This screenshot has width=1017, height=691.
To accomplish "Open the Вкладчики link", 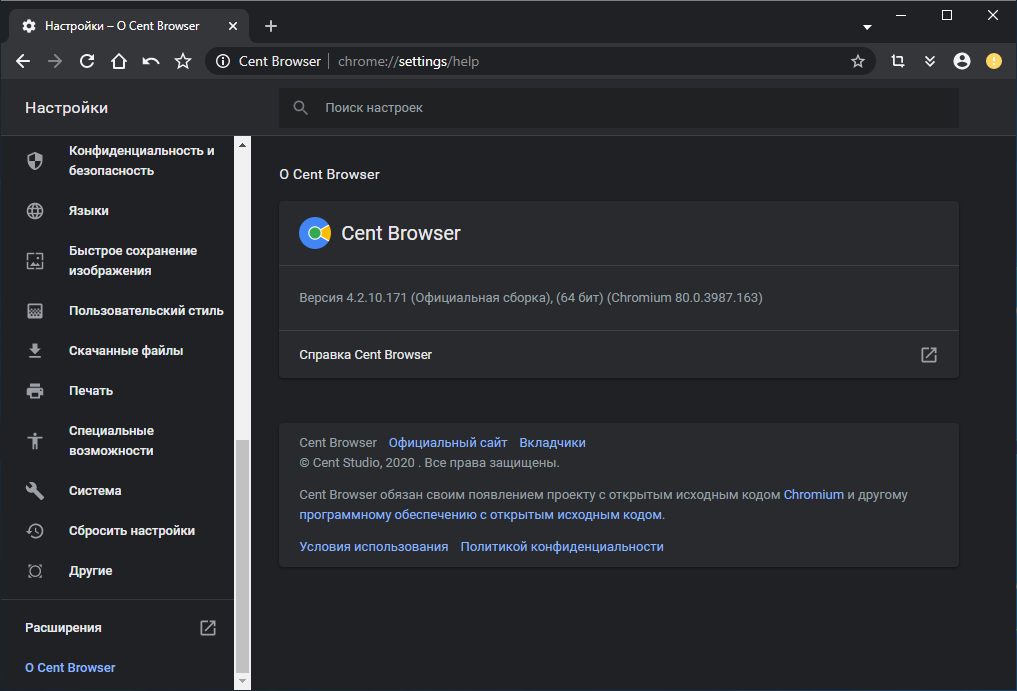I will tap(552, 442).
